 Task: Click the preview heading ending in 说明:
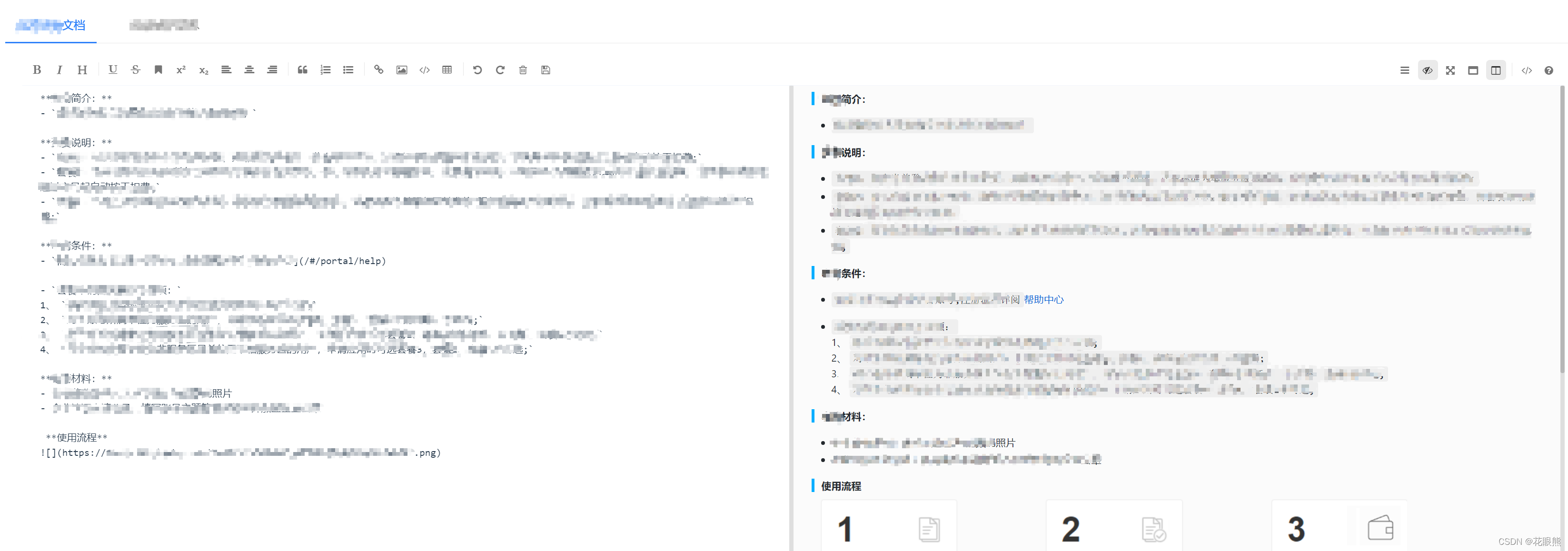point(843,153)
